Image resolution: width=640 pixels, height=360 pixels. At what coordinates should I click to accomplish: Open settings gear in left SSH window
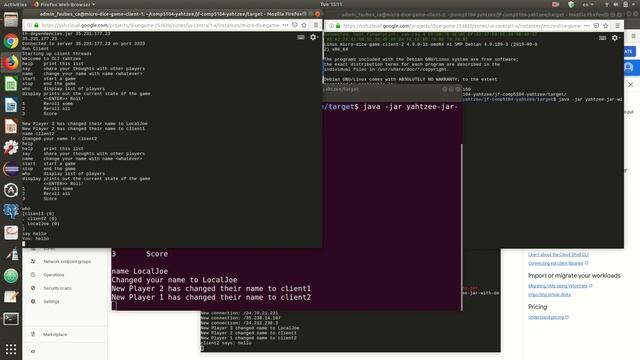313,37
